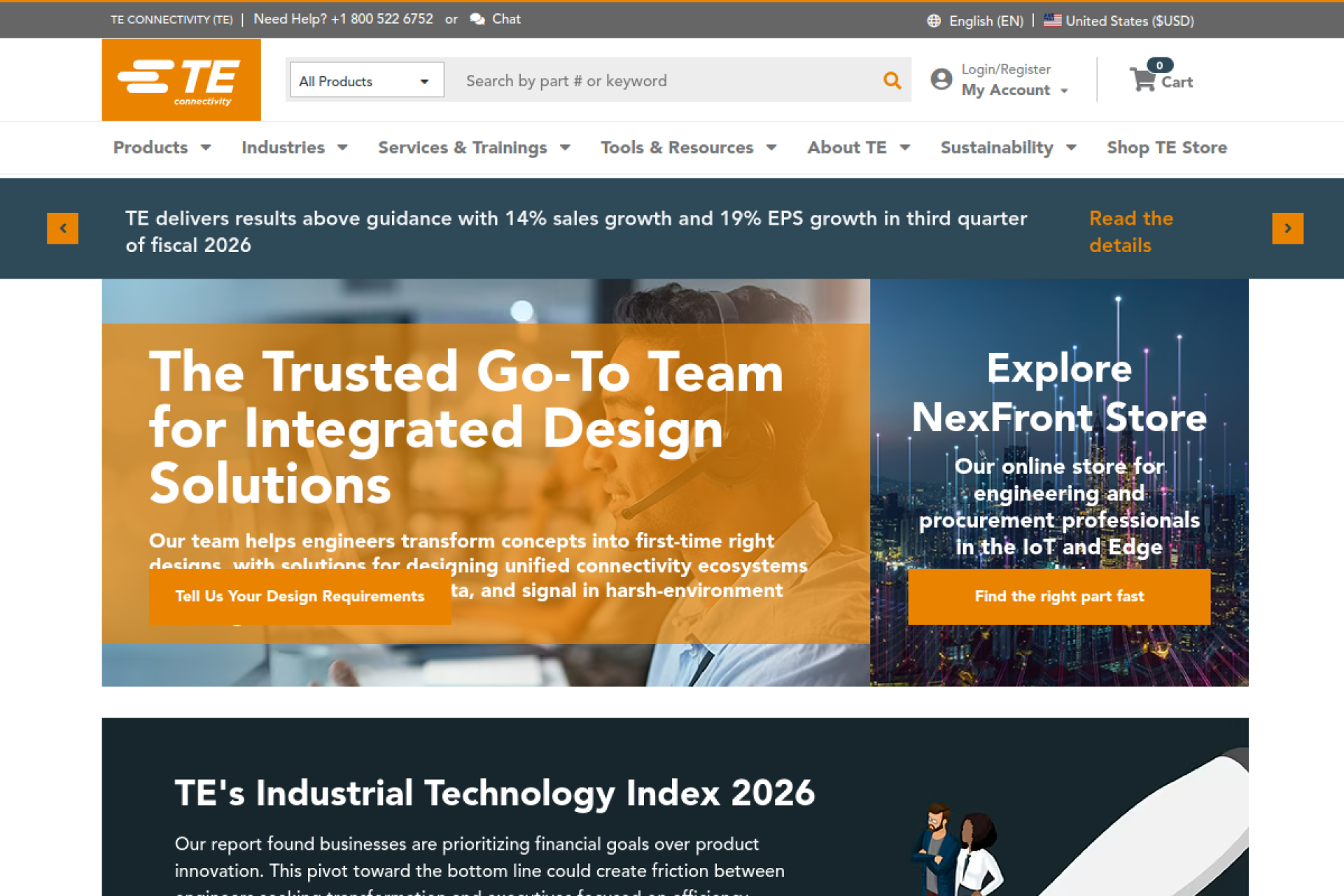Image resolution: width=1344 pixels, height=896 pixels.
Task: Click the Read the details link
Action: (1131, 232)
